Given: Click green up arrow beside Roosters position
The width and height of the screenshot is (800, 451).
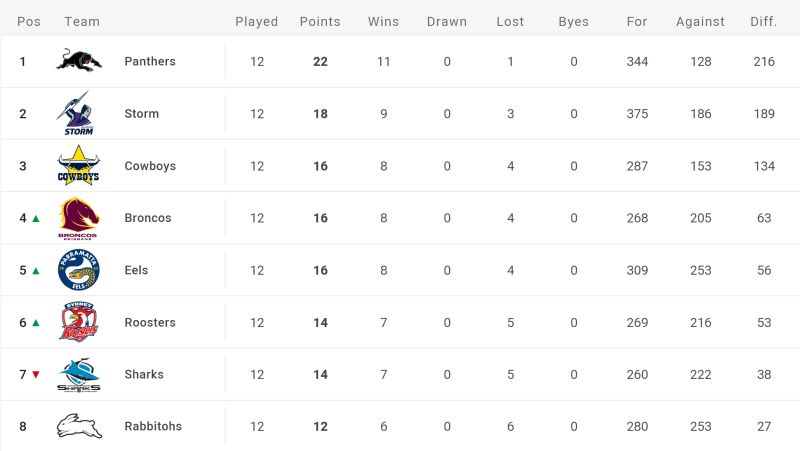Looking at the screenshot, I should click(36, 322).
